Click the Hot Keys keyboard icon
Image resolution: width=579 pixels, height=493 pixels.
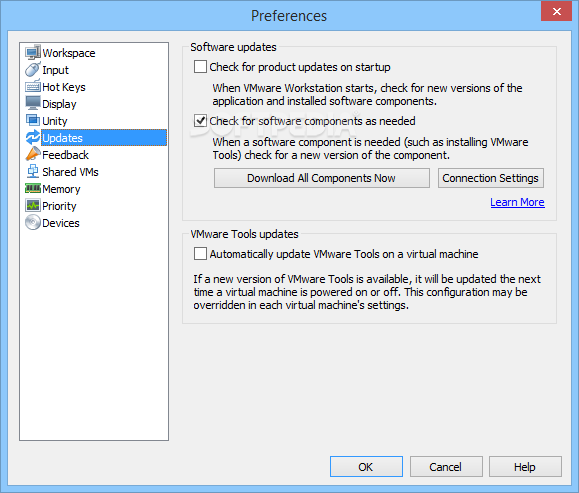point(33,87)
